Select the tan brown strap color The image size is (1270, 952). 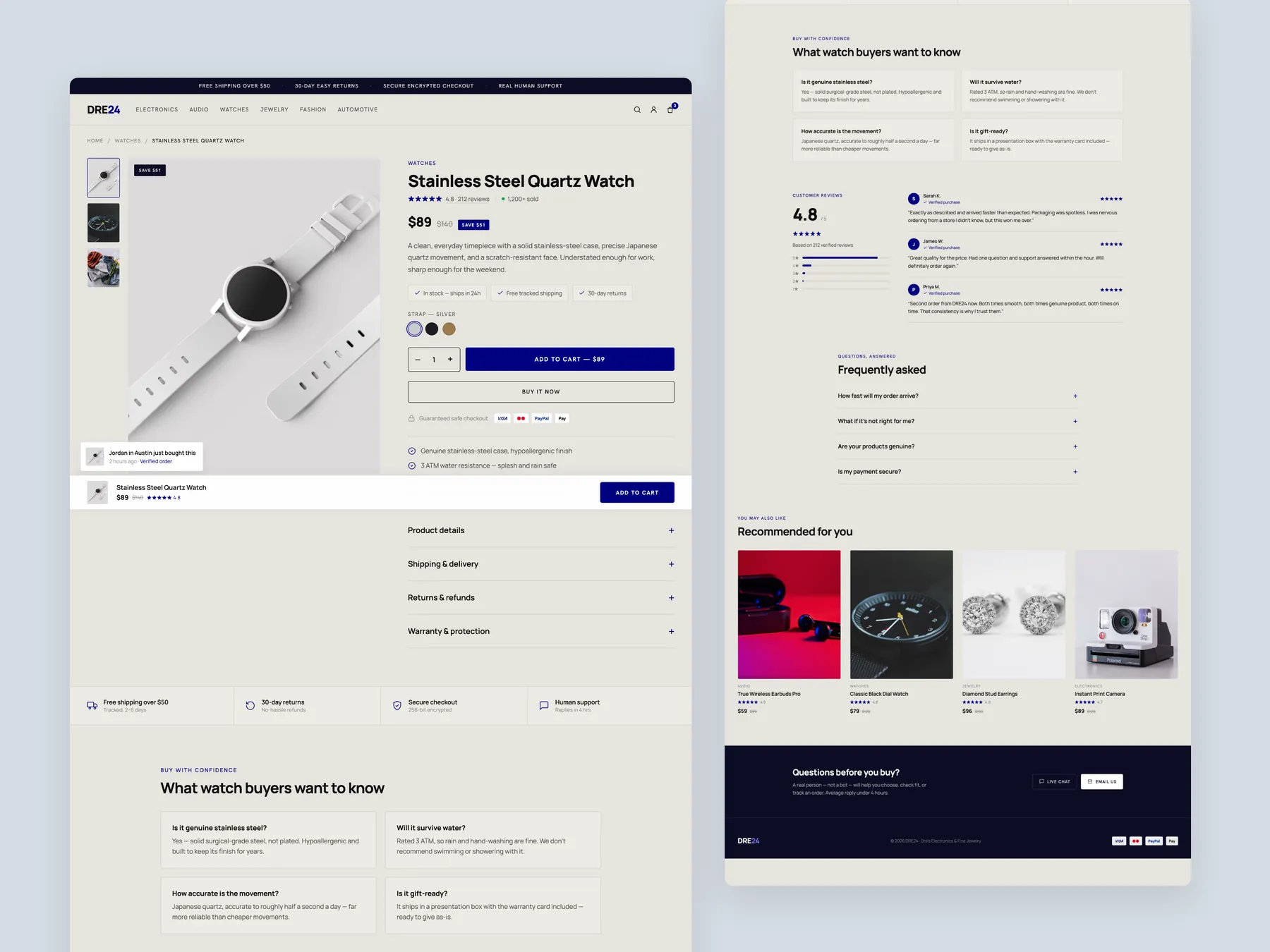(x=449, y=329)
